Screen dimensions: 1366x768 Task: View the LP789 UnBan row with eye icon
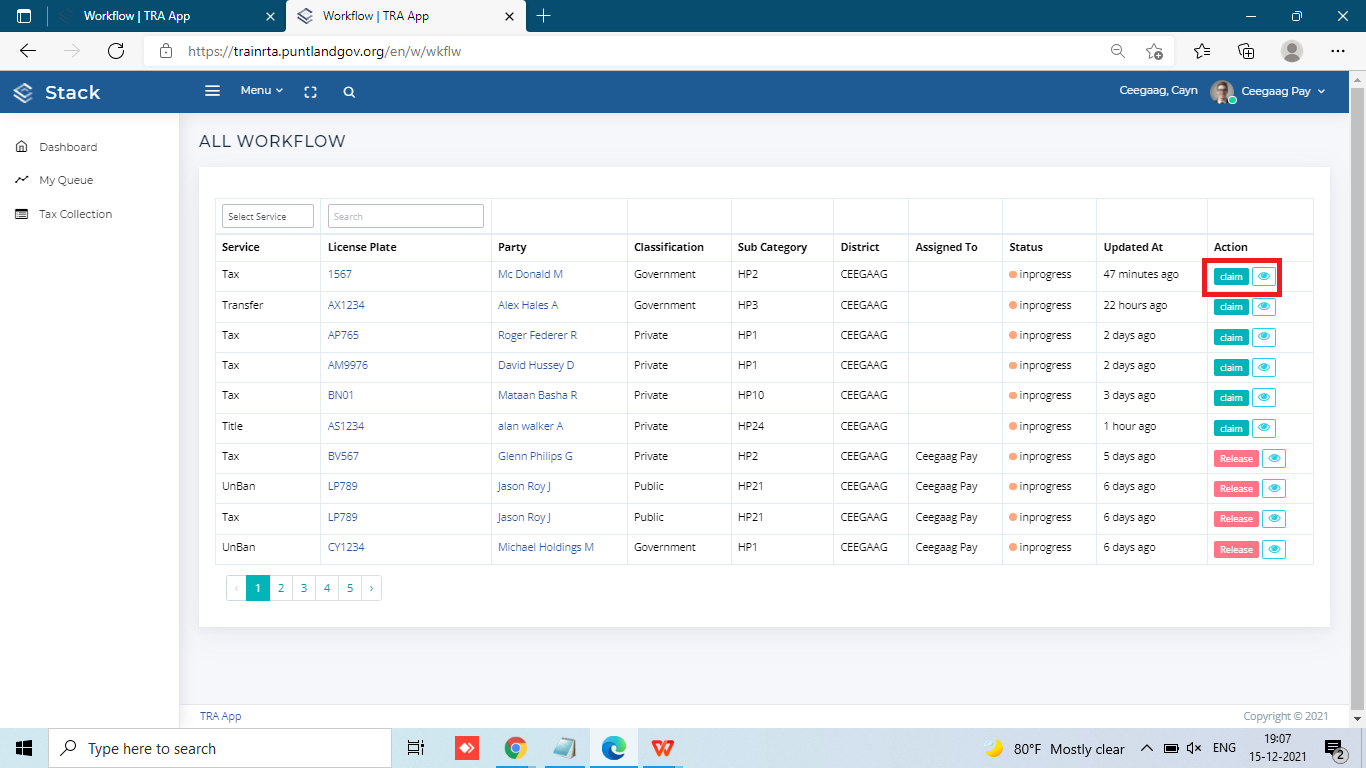(x=1274, y=488)
